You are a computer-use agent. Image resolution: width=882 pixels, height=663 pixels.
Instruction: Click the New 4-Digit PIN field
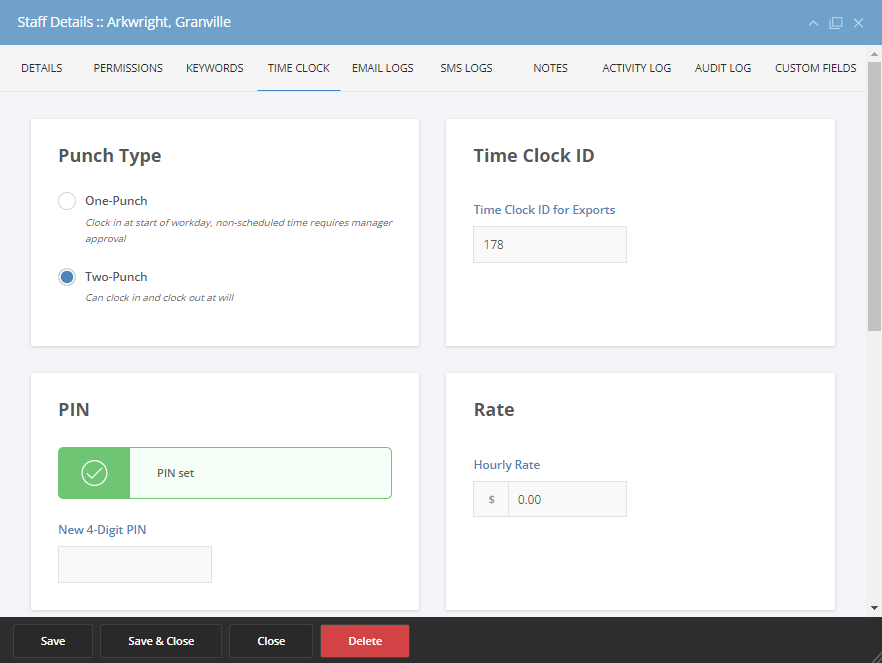[x=134, y=564]
